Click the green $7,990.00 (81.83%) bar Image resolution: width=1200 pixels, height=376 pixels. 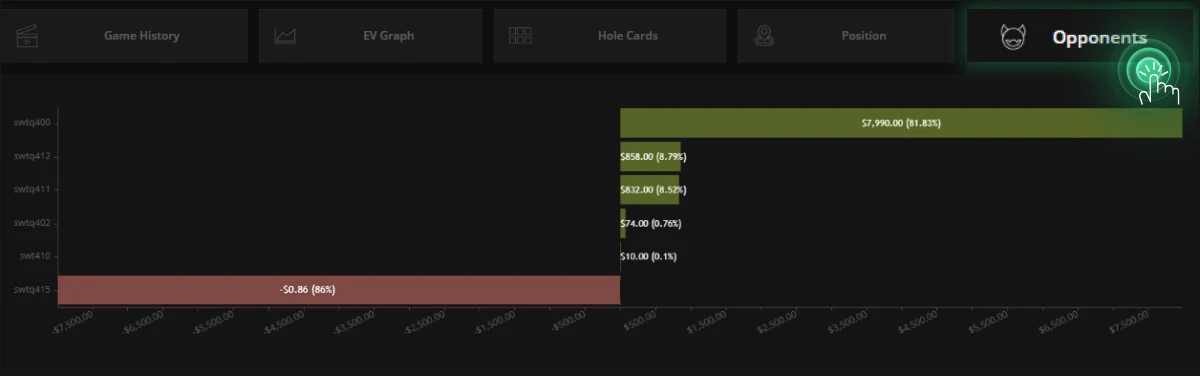[901, 123]
